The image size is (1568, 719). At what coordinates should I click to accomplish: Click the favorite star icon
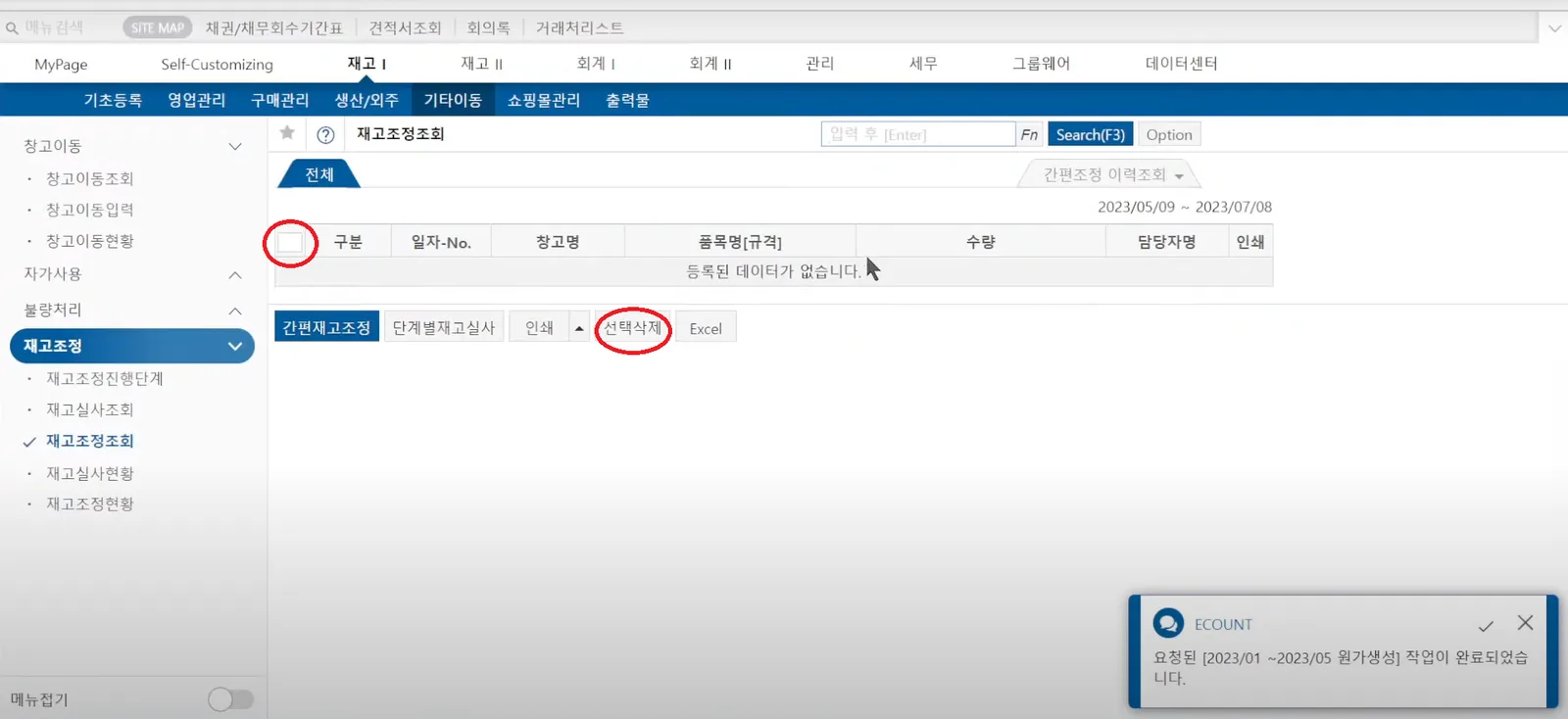[x=287, y=133]
